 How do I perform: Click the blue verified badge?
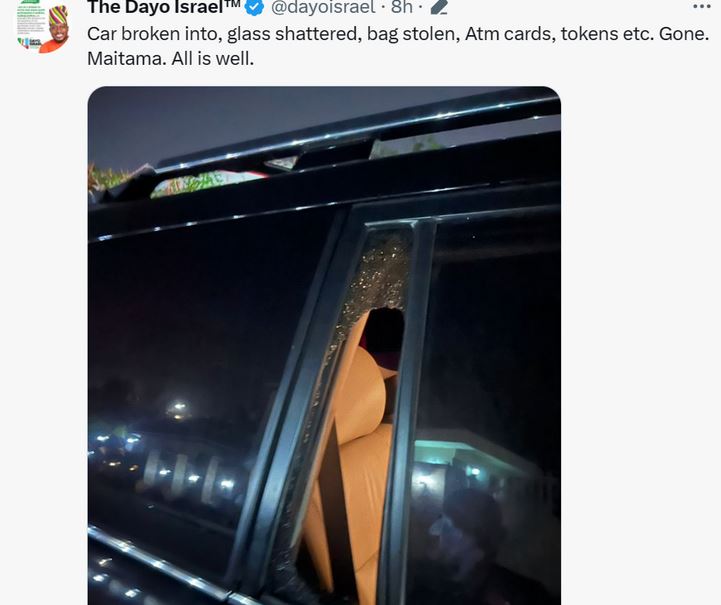(x=254, y=7)
